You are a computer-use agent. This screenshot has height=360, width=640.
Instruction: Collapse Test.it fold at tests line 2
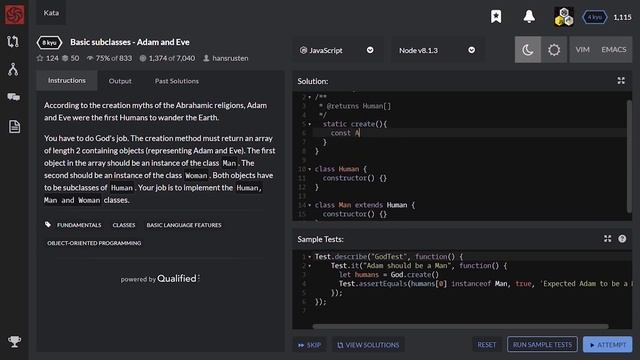309,266
